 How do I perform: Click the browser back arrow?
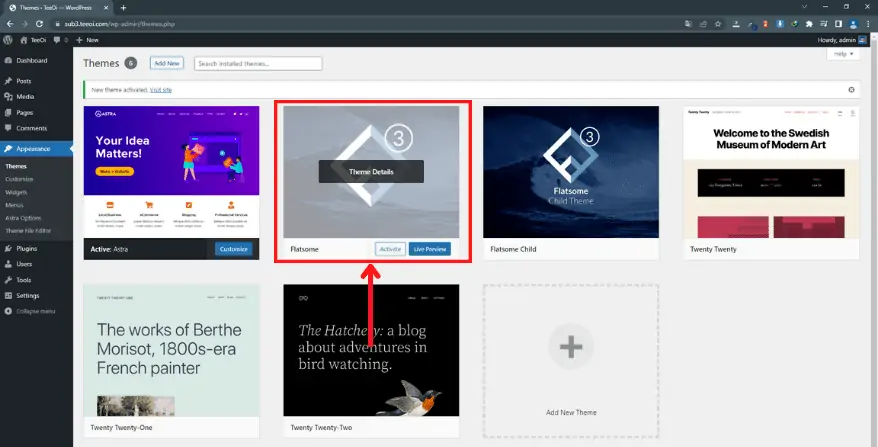click(10, 24)
